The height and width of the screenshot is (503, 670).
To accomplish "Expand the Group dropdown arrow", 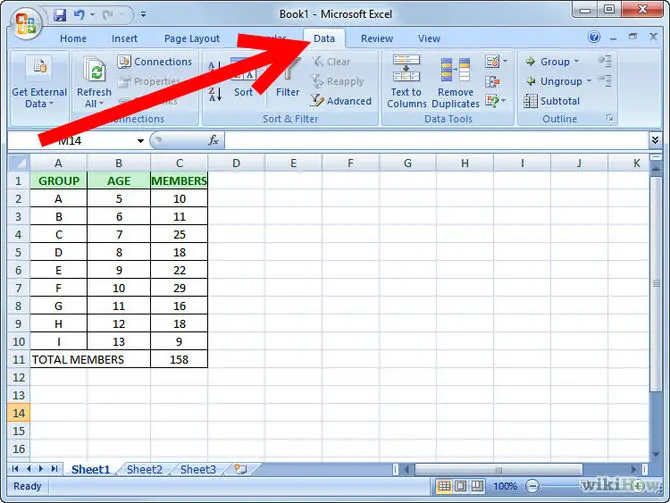I will (578, 62).
